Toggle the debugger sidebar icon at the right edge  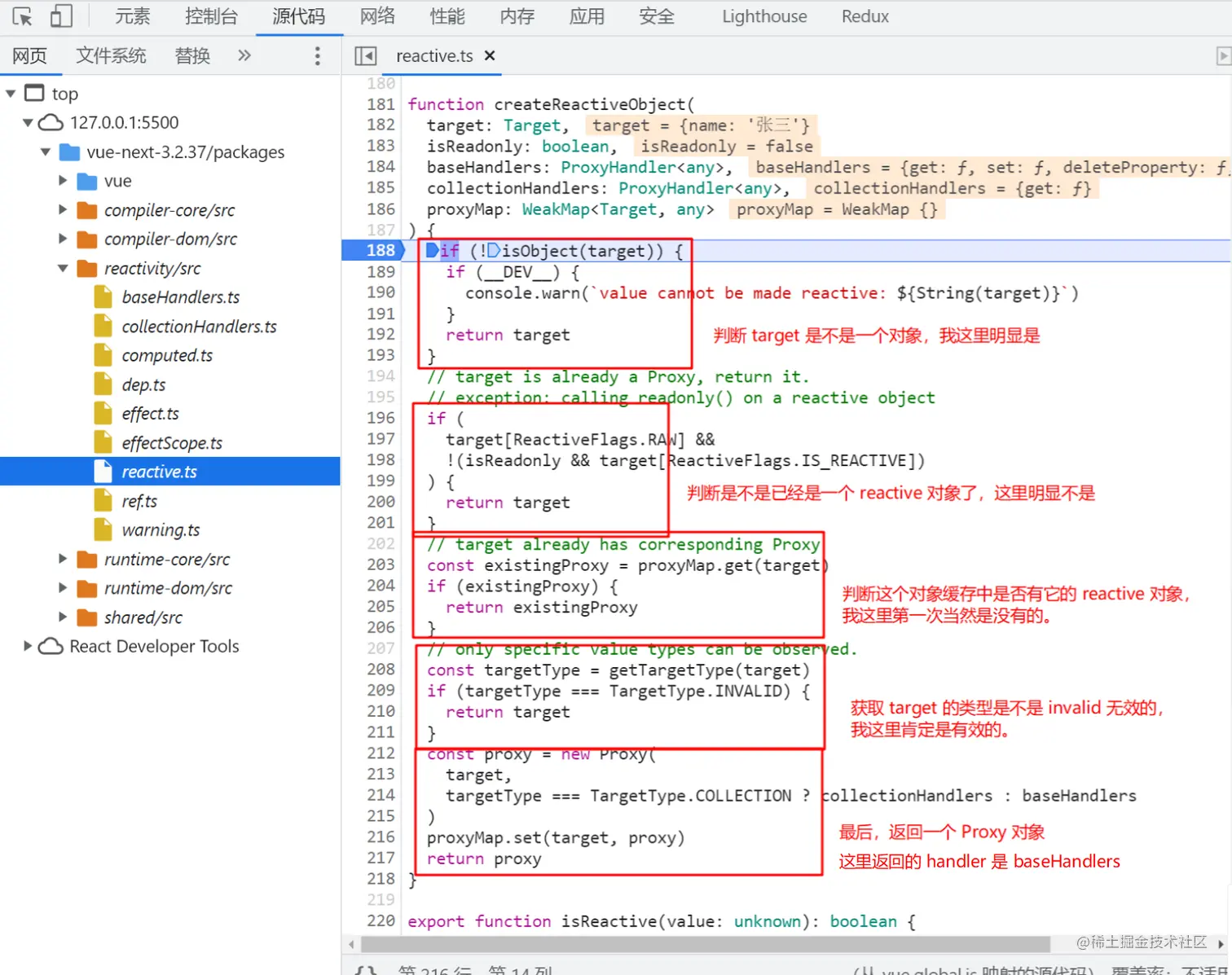click(x=1222, y=55)
